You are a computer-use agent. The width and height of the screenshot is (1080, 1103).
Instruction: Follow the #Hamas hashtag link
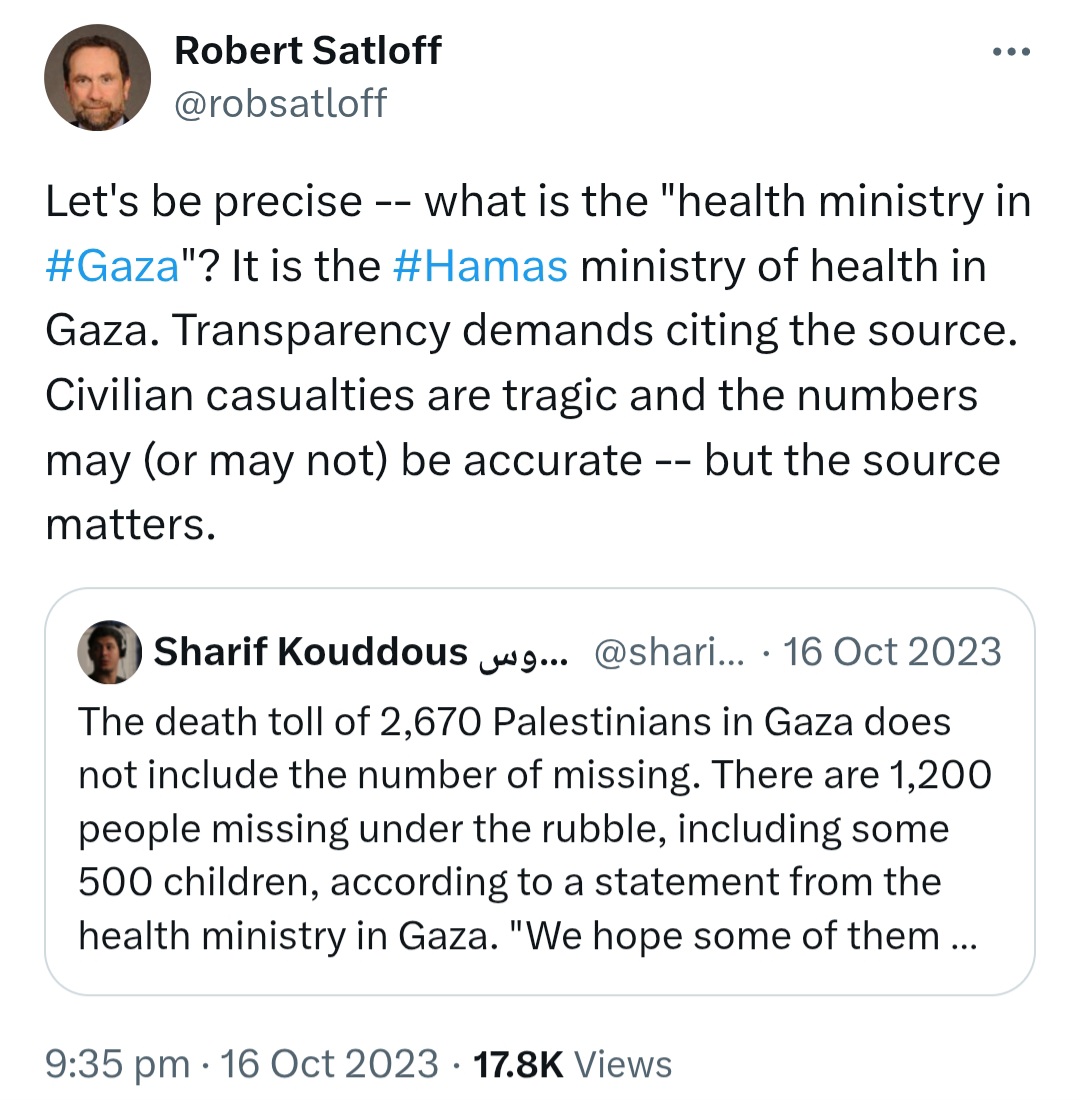481,267
